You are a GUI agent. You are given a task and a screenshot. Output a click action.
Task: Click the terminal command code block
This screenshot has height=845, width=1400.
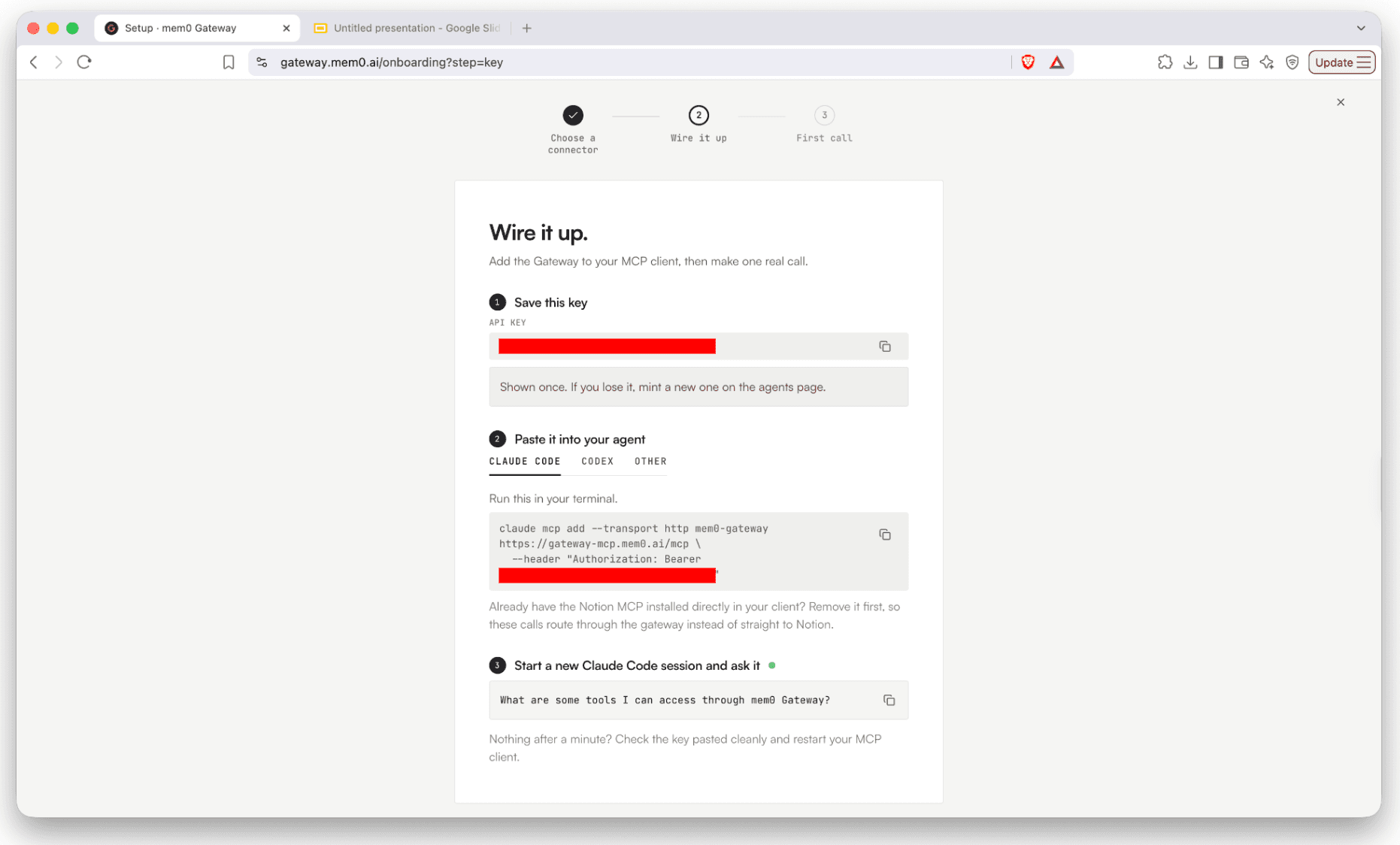pyautogui.click(x=698, y=552)
